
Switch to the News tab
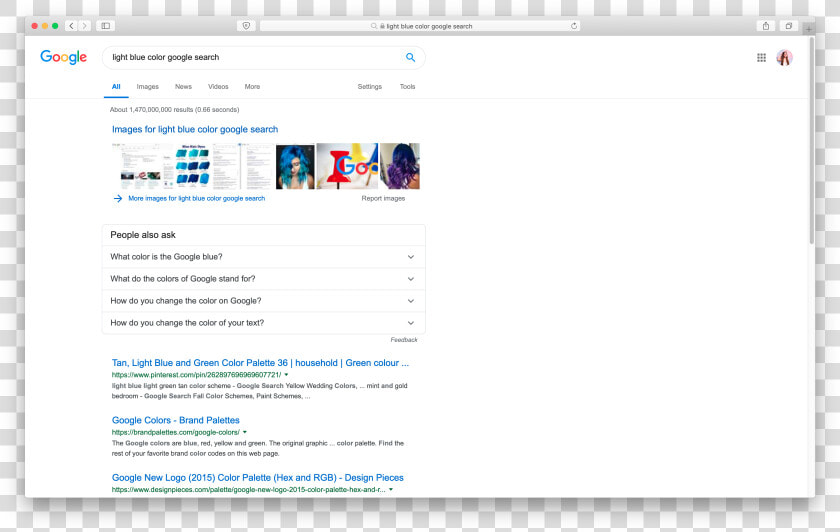[183, 87]
